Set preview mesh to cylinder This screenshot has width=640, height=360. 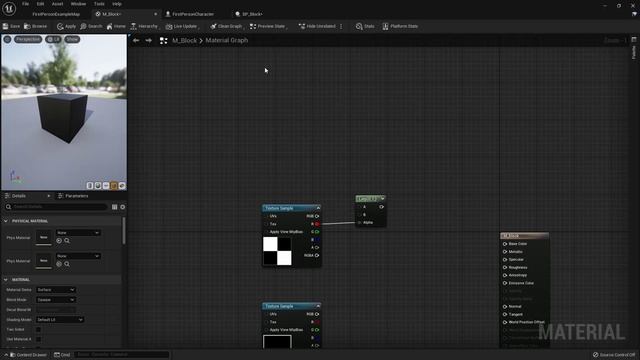[x=90, y=186]
